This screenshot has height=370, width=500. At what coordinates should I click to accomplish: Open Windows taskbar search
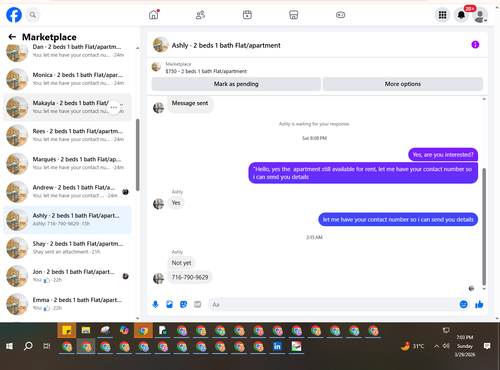pos(28,346)
